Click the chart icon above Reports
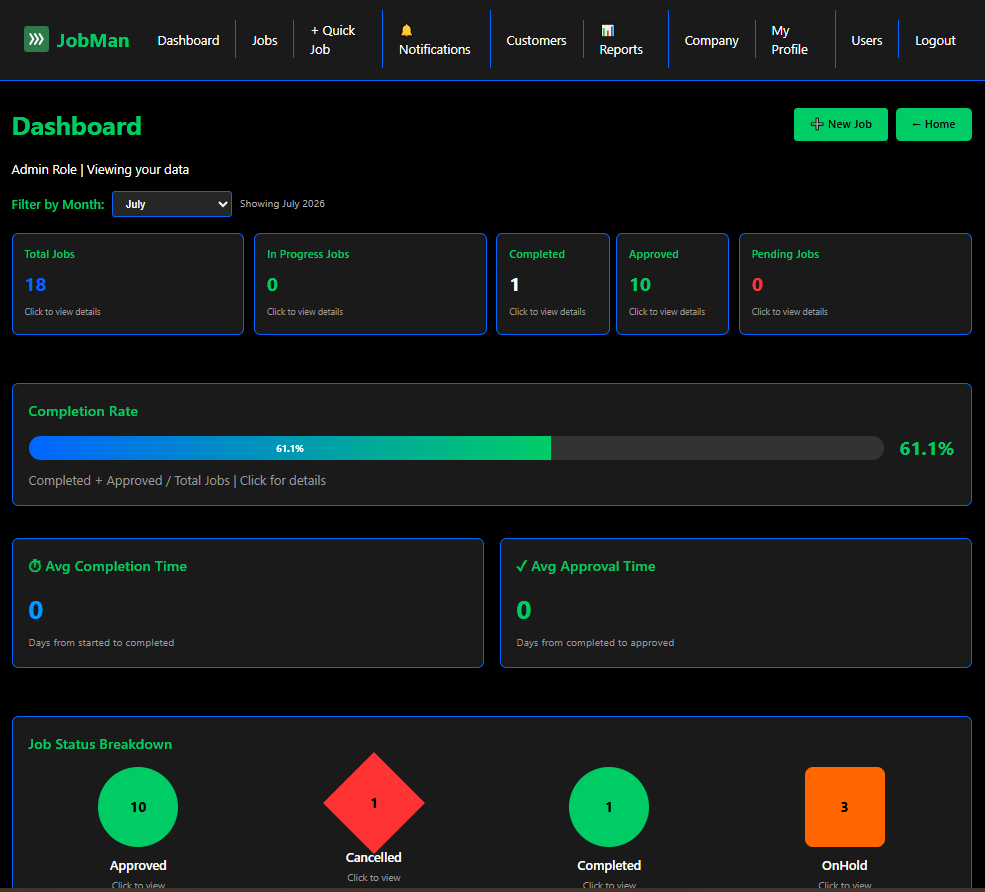The width and height of the screenshot is (985, 892). pyautogui.click(x=607, y=30)
